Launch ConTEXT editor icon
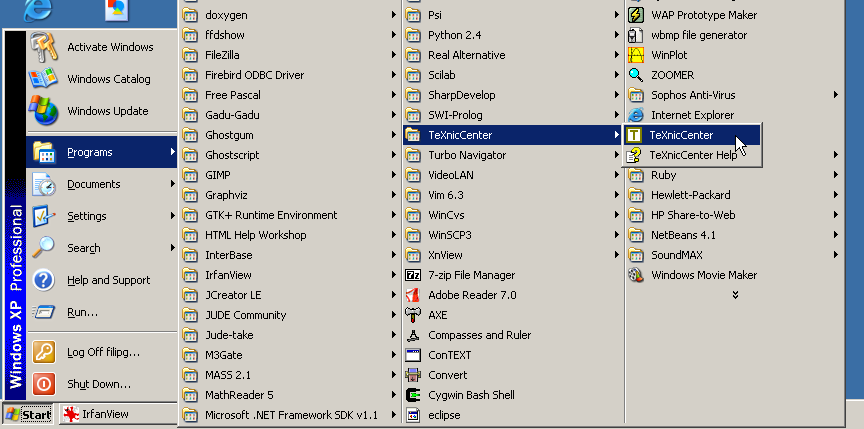 pos(413,355)
